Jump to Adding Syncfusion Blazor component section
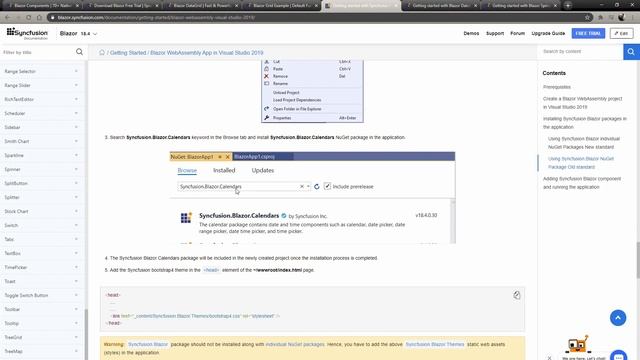The height and width of the screenshot is (360, 640). [582, 183]
